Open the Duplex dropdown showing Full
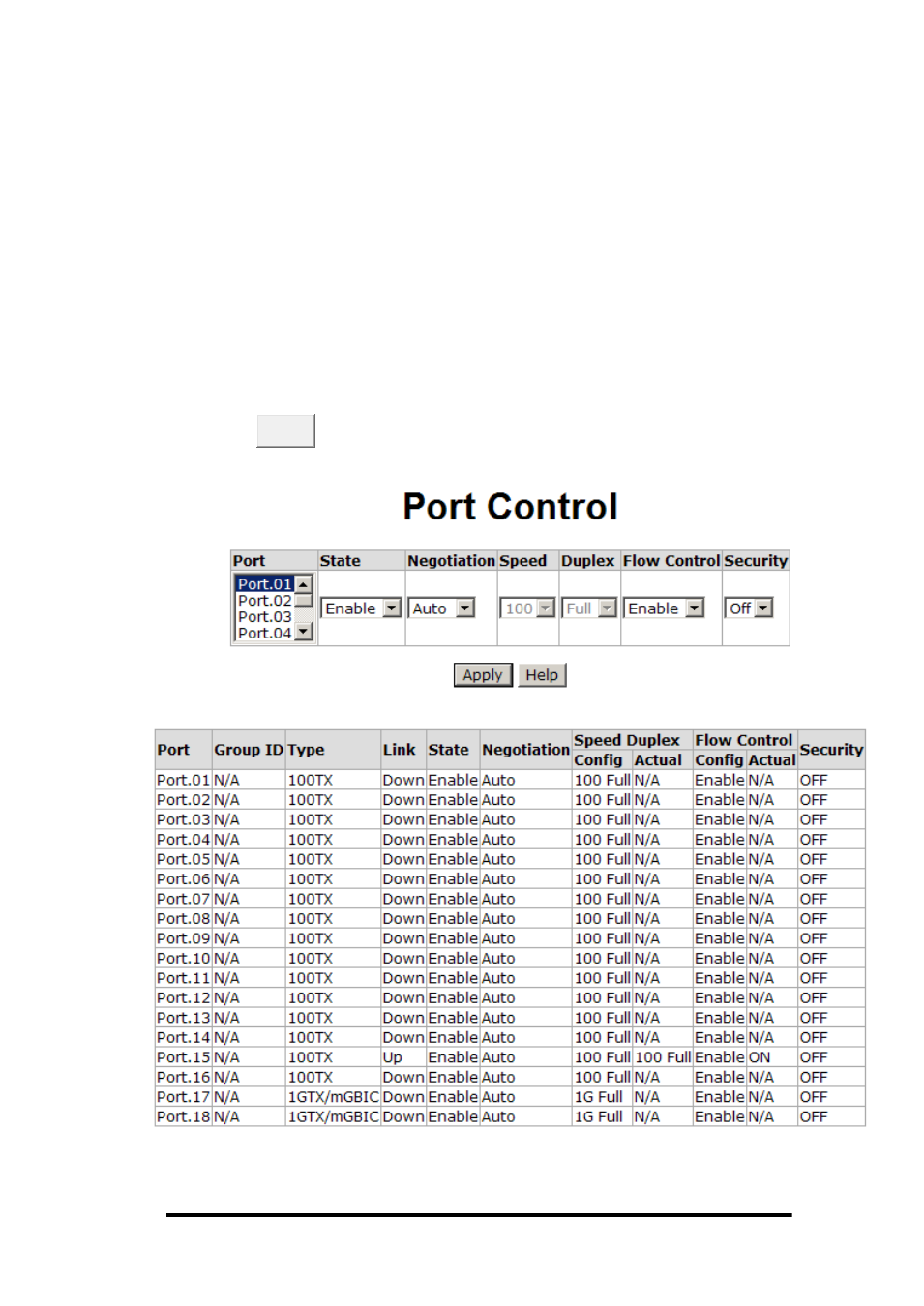 pos(589,608)
